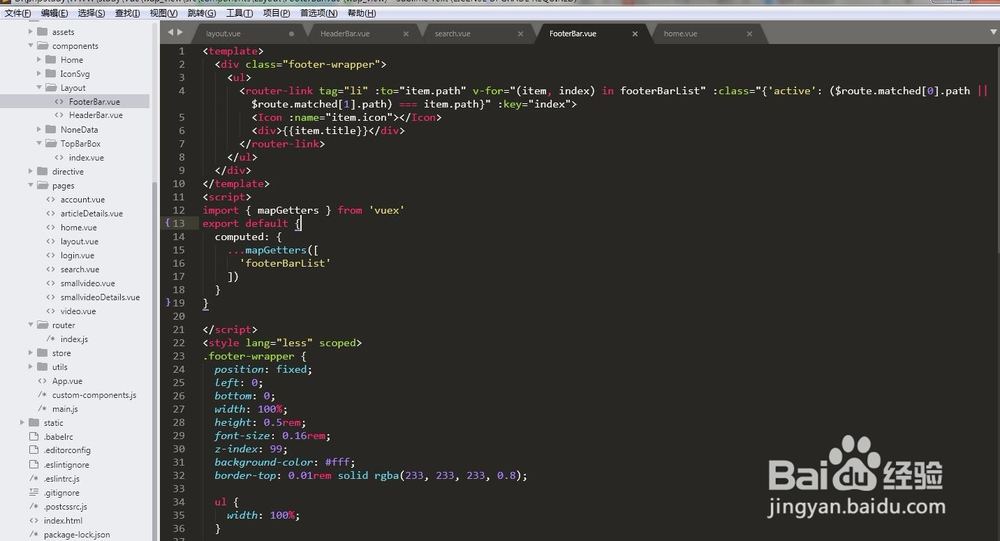Close the home.vue tab
Screen dimensions: 1000x541
pyautogui.click(x=749, y=34)
